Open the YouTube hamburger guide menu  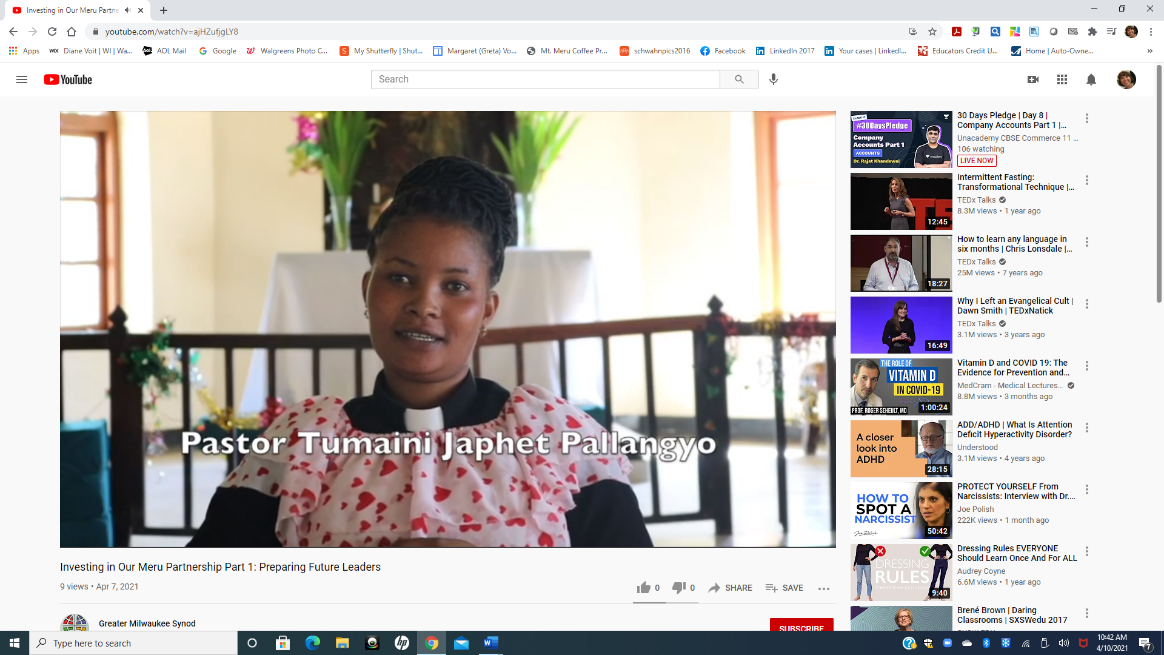coord(21,80)
